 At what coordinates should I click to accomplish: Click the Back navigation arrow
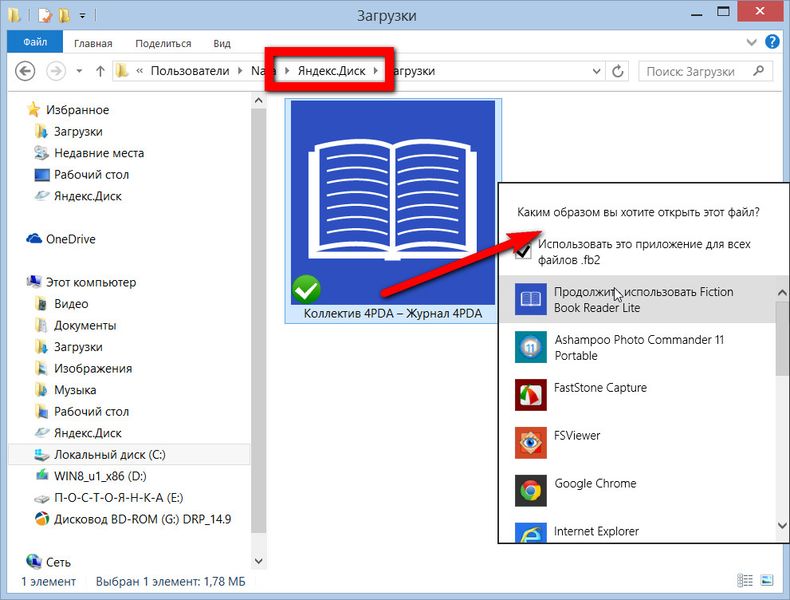pos(25,71)
